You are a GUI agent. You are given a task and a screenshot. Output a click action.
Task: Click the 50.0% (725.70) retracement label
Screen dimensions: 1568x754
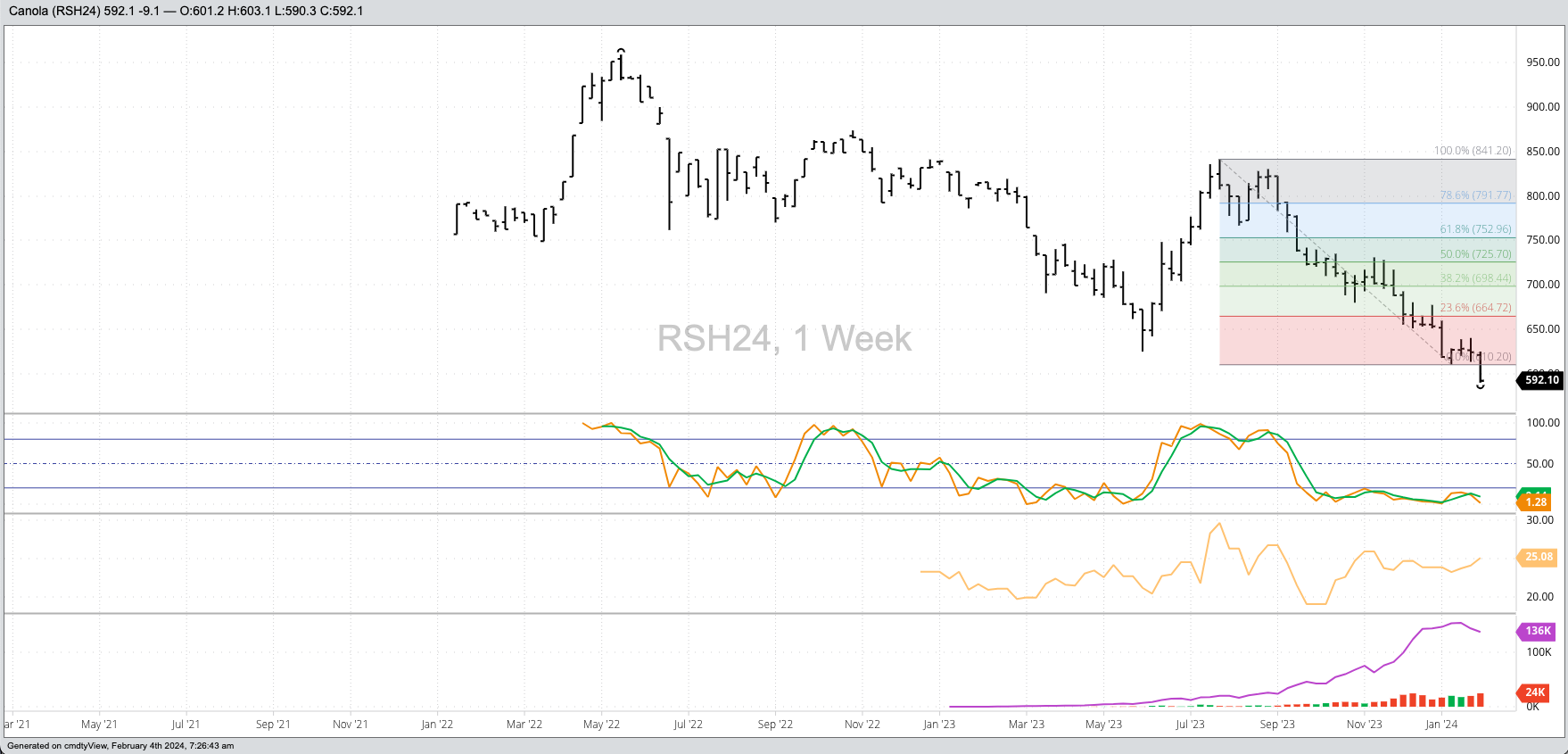click(1475, 254)
